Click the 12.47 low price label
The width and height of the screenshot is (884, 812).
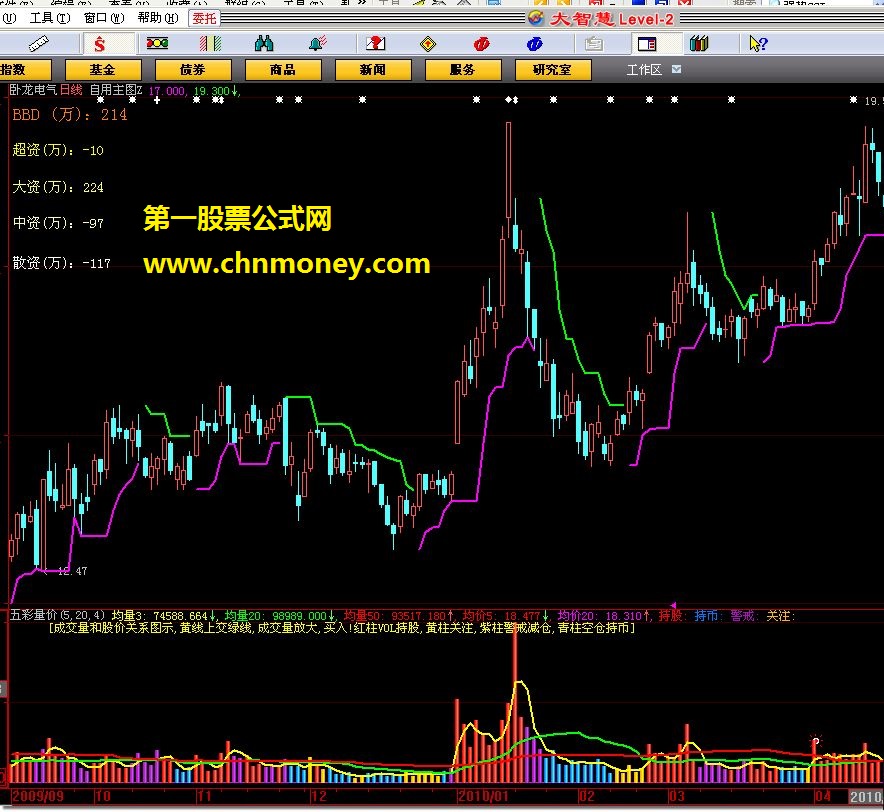pyautogui.click(x=72, y=571)
